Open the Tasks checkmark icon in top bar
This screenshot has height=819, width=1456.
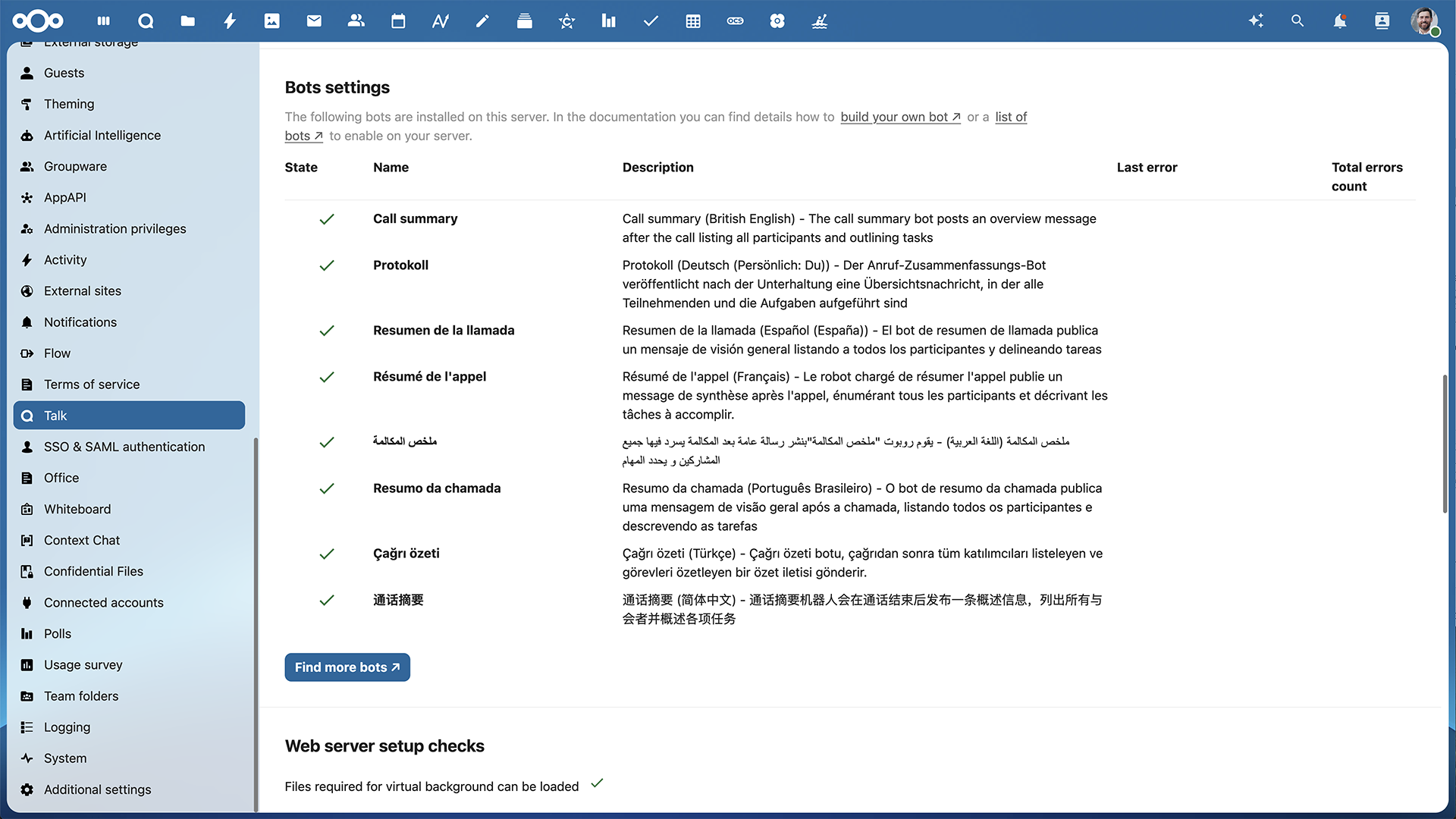(x=651, y=21)
